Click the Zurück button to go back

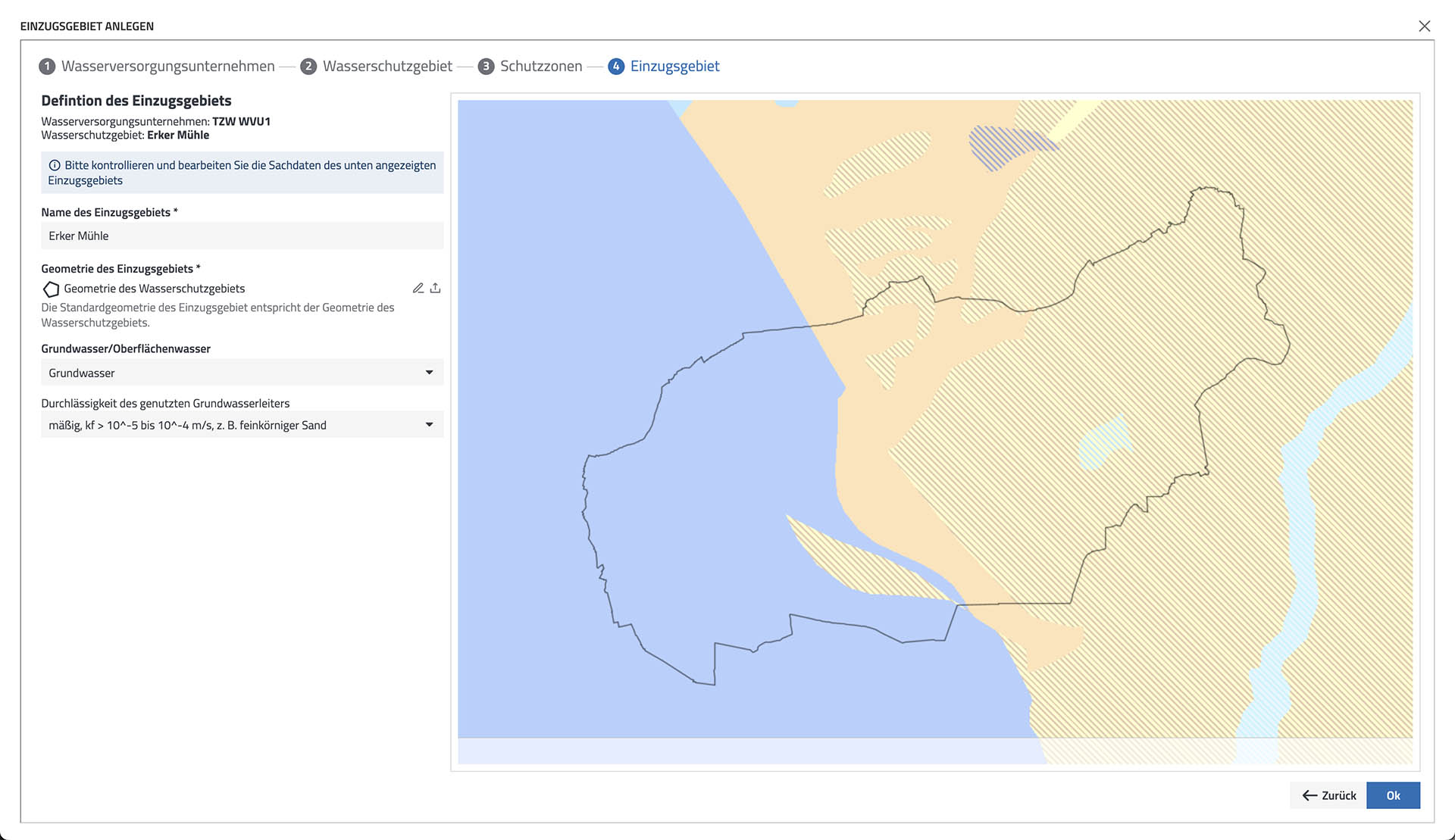click(1326, 795)
